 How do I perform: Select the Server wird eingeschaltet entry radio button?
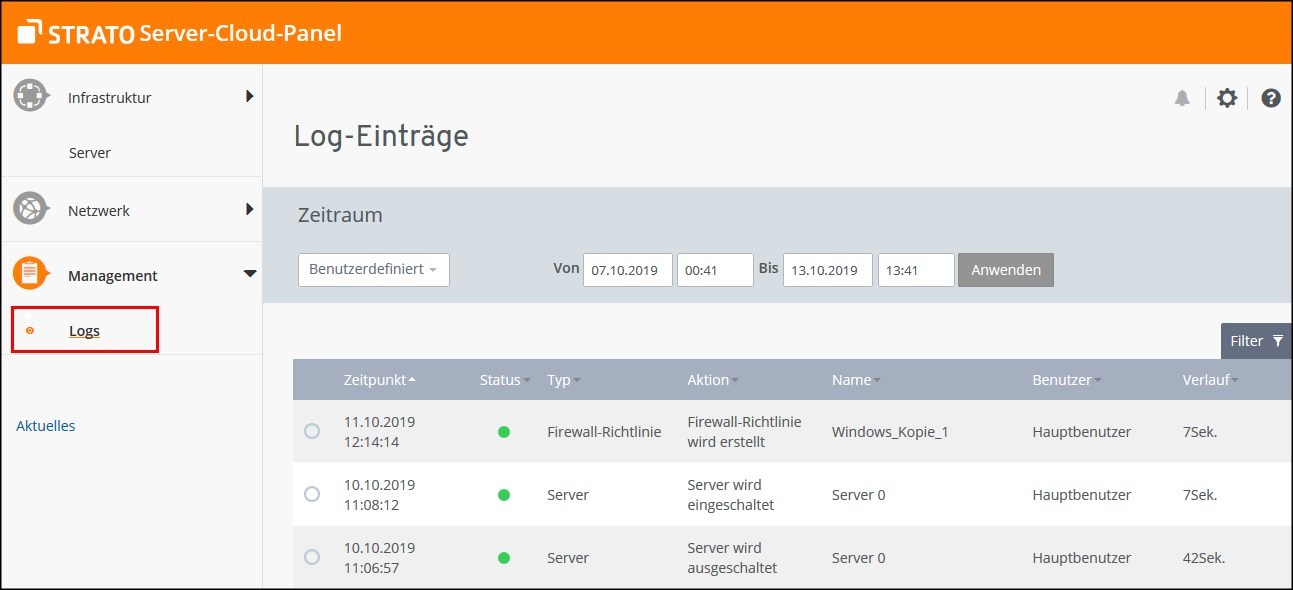311,494
